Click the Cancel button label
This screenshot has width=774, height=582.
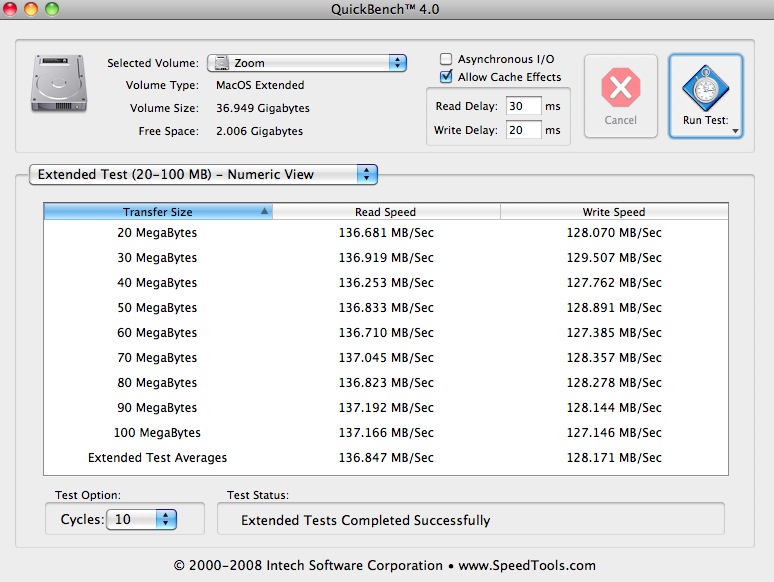[620, 120]
